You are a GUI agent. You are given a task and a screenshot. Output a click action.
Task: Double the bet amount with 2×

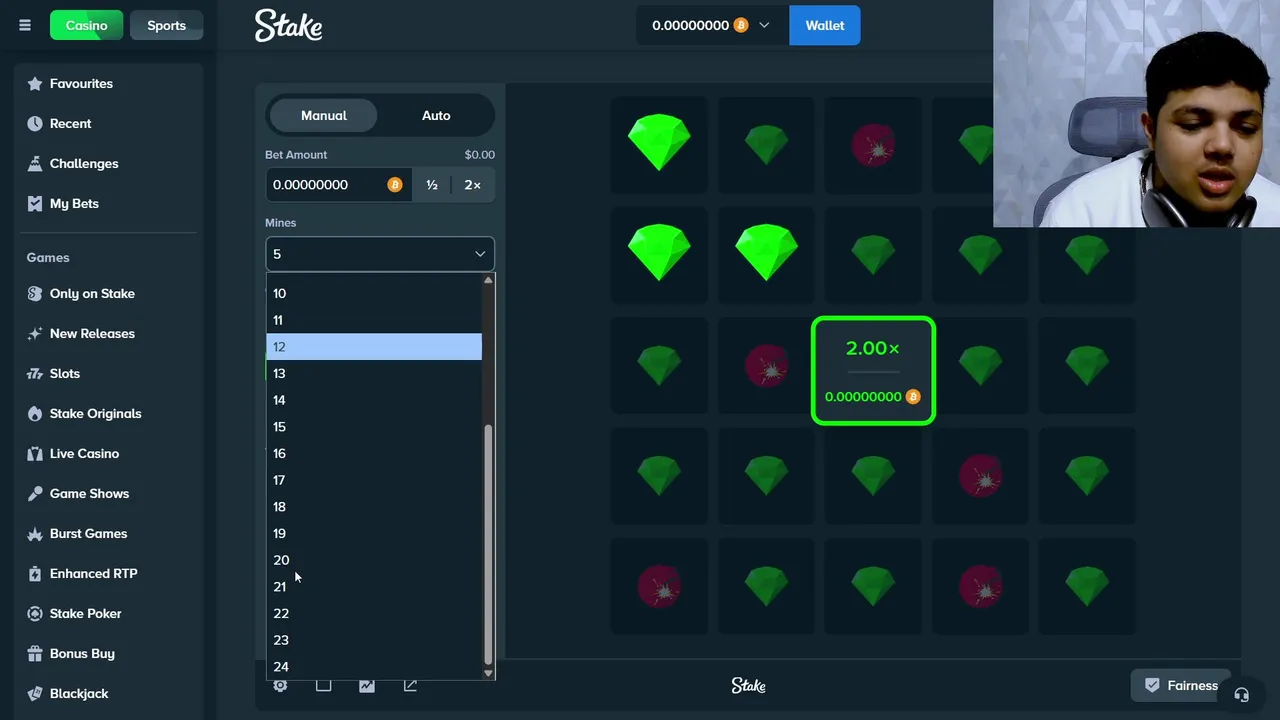473,185
